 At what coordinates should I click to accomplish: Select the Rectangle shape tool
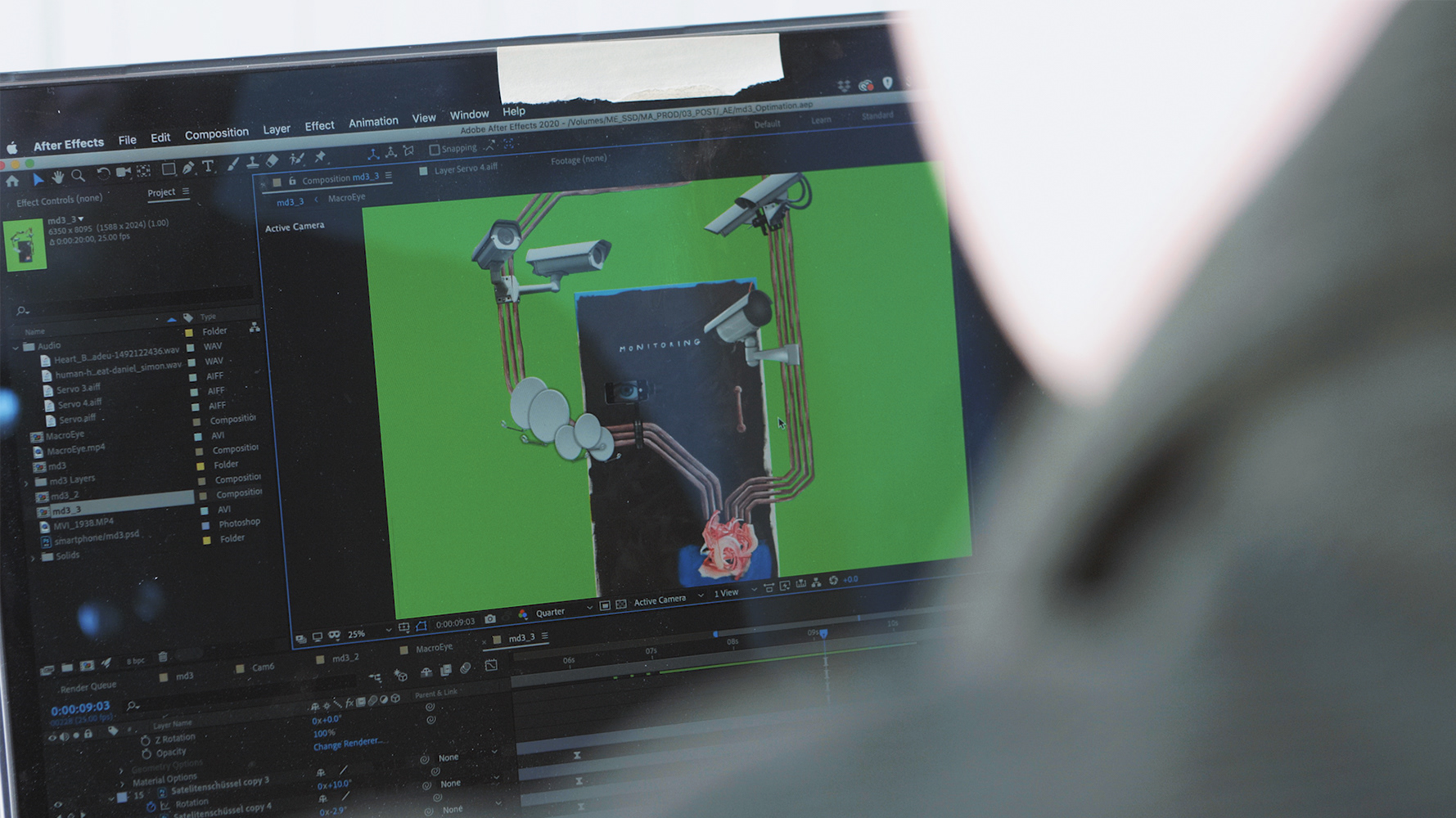169,169
